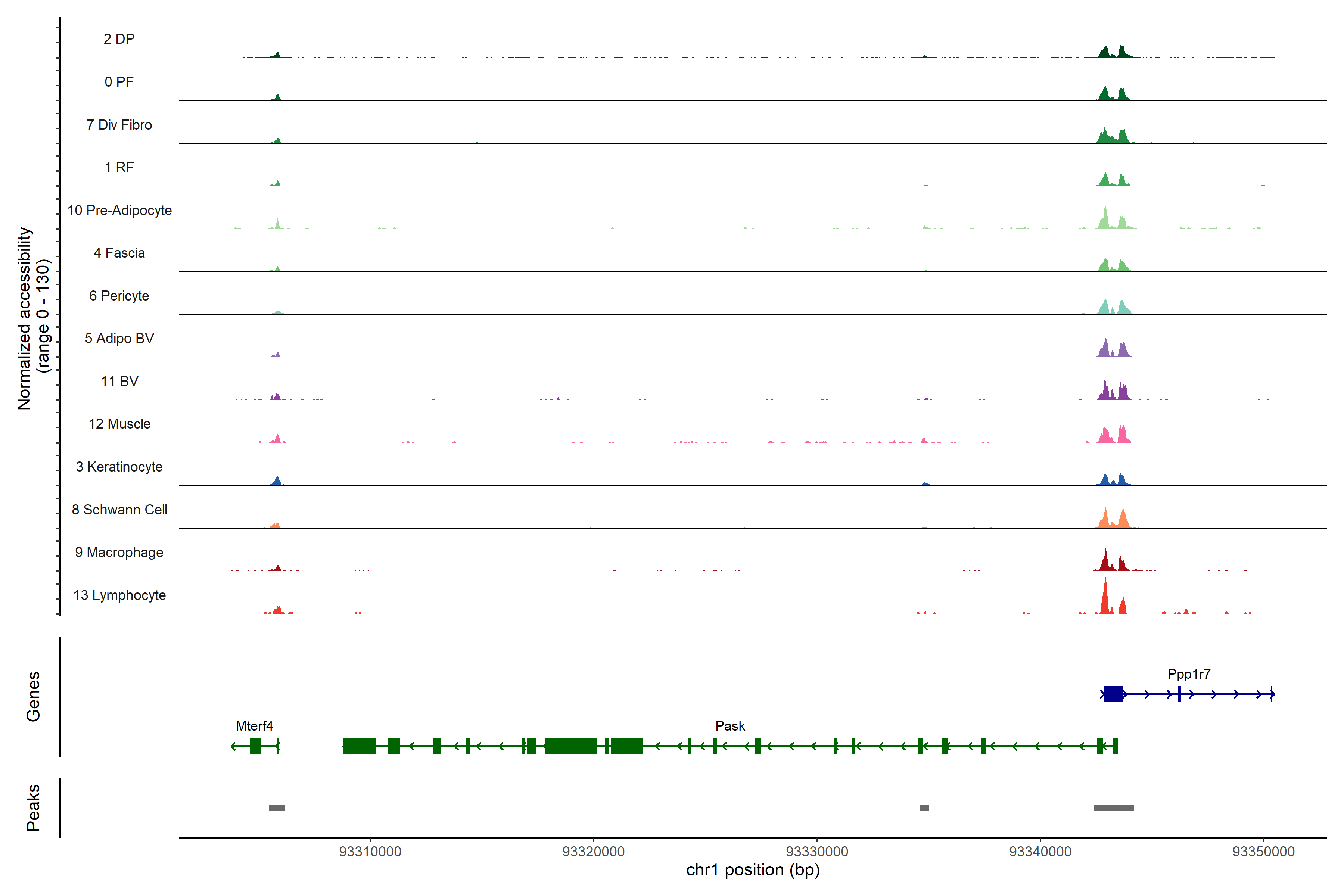This screenshot has height=896, width=1344.
Task: Click the tallest red 13 Lymphocyte peak
Action: [1105, 597]
